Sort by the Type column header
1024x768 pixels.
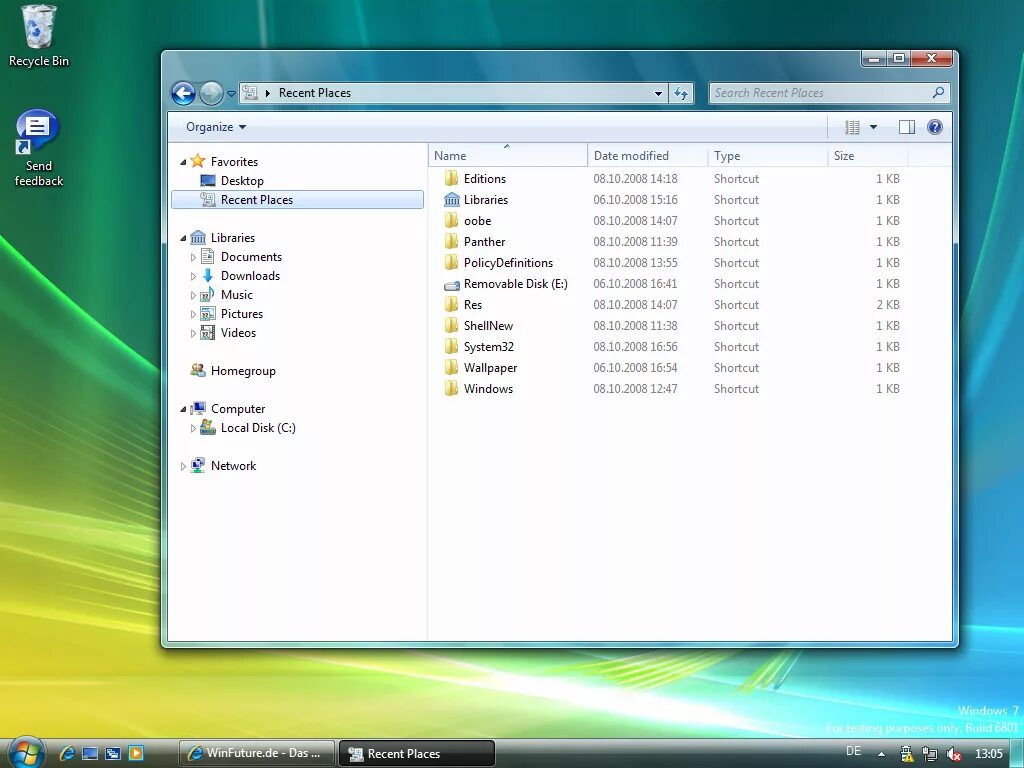click(x=768, y=155)
